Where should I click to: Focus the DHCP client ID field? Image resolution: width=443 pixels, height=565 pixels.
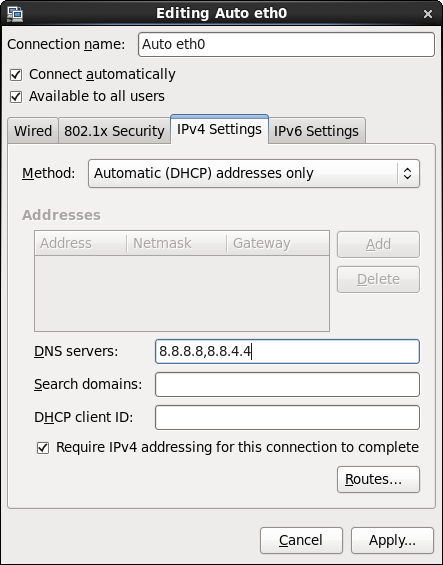287,418
